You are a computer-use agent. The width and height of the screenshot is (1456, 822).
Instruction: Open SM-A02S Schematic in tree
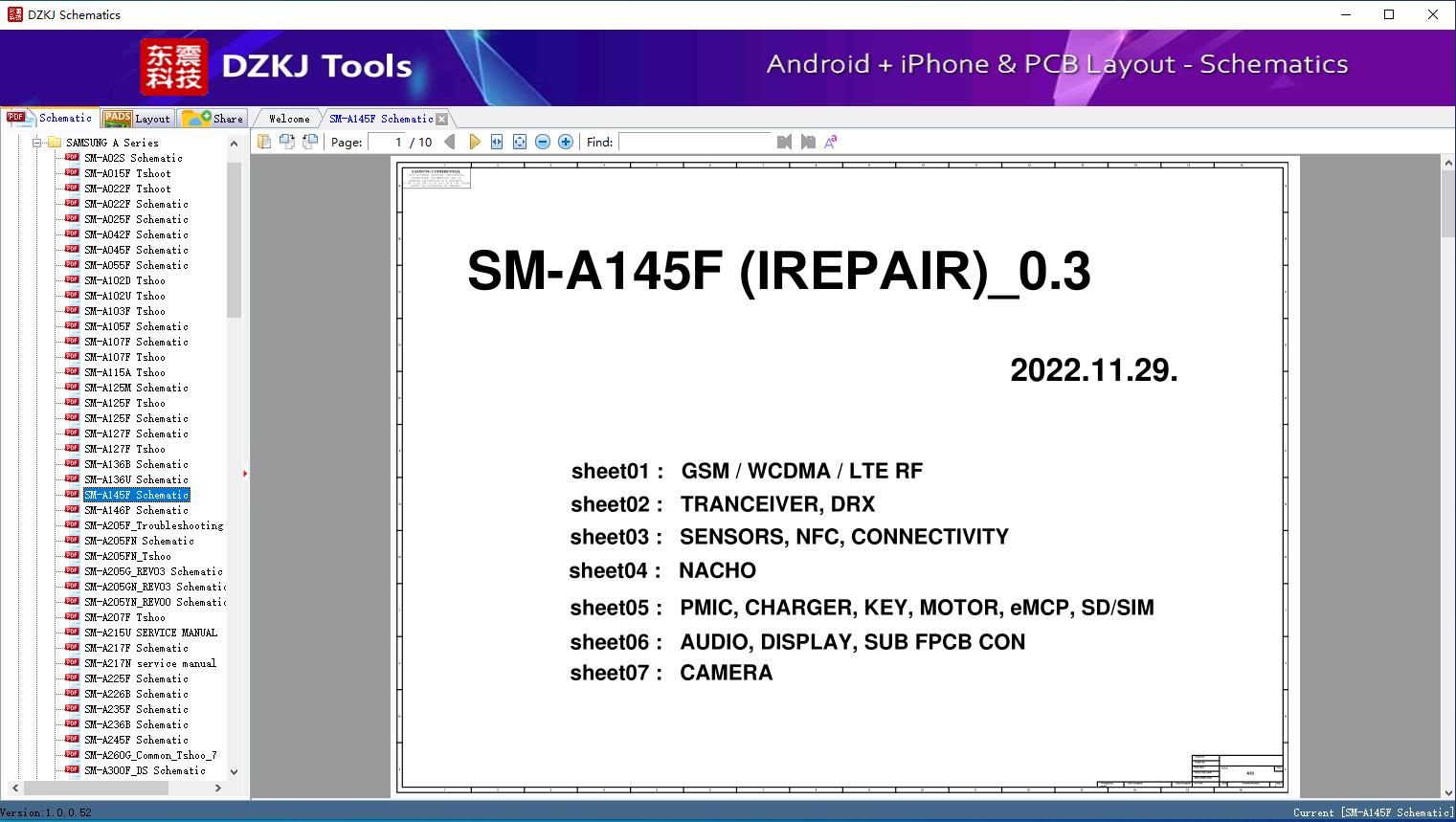[x=133, y=158]
